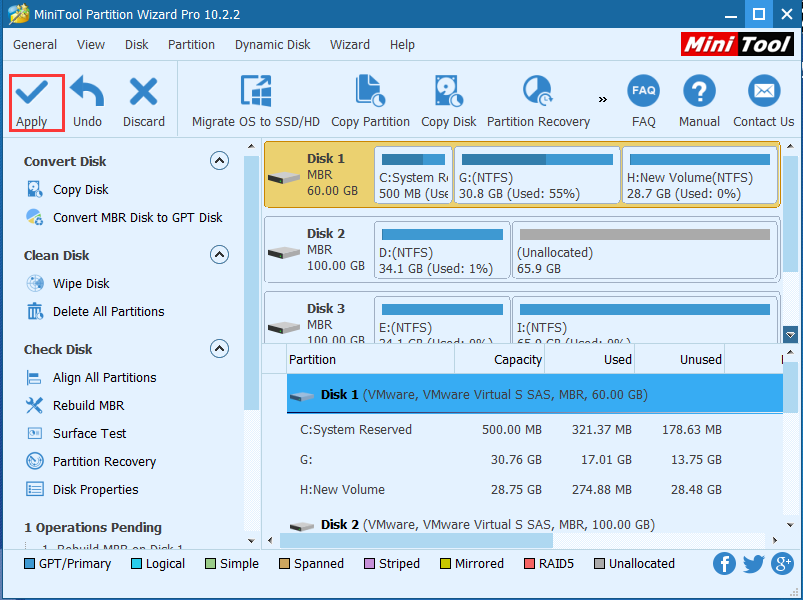Select Disk 1 in the disk map
This screenshot has height=600, width=803.
point(318,175)
